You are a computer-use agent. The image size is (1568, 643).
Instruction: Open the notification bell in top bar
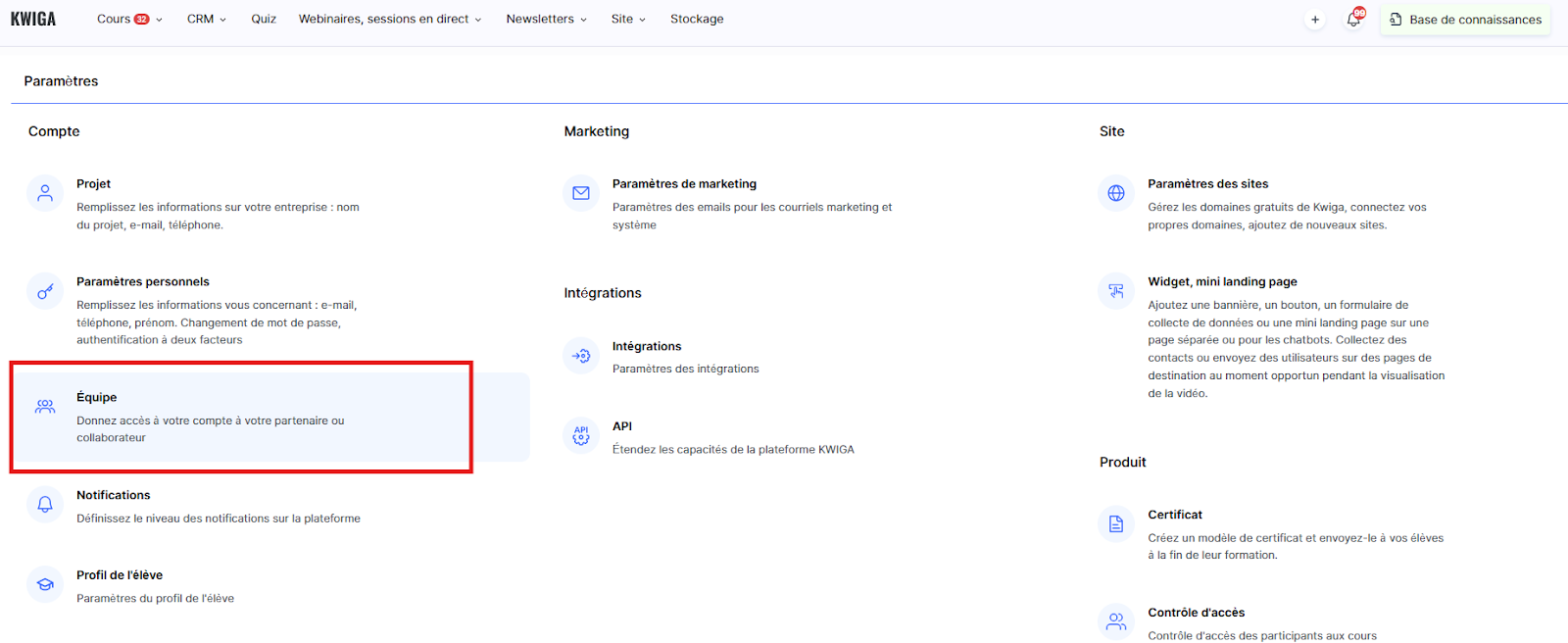pyautogui.click(x=1353, y=20)
